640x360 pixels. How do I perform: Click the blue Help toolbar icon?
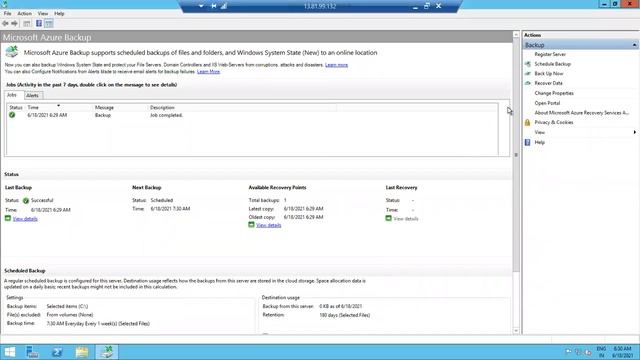(x=39, y=23)
